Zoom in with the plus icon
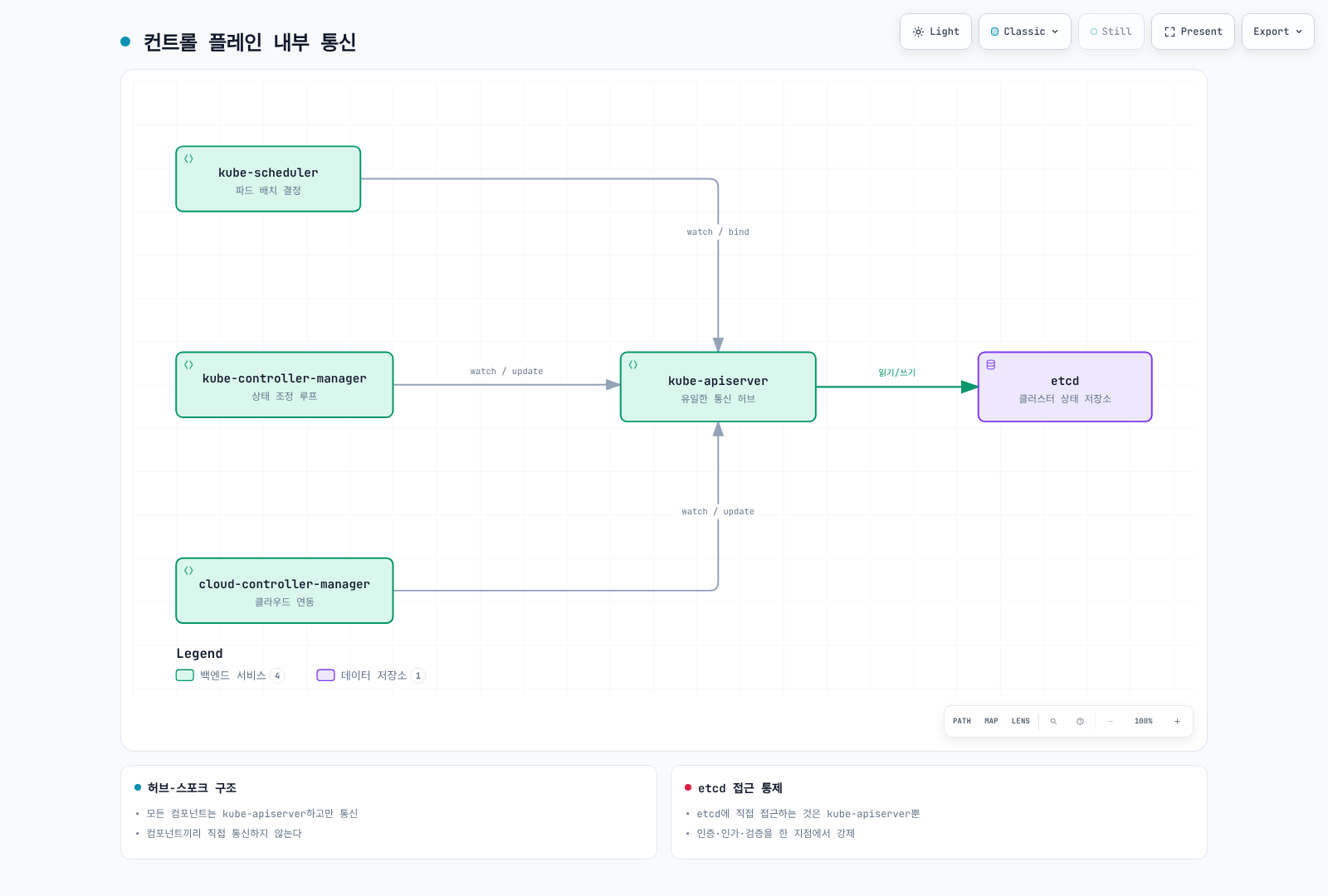Image resolution: width=1328 pixels, height=896 pixels. click(x=1177, y=721)
